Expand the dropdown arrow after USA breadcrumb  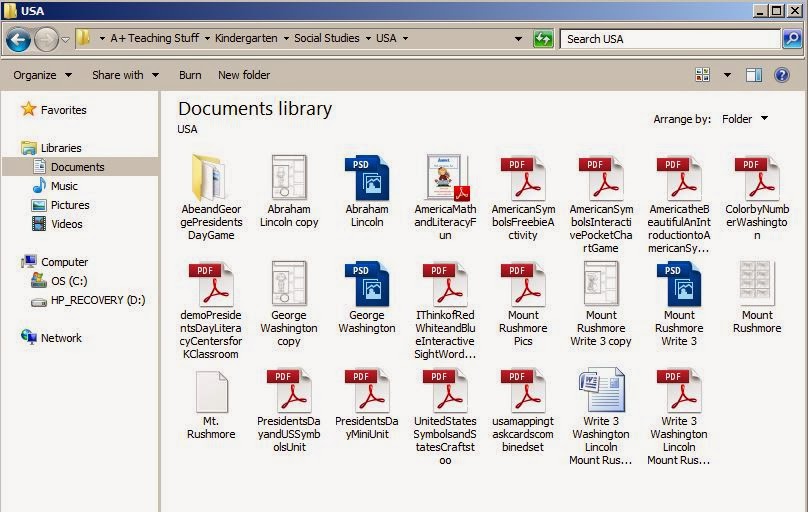click(406, 39)
